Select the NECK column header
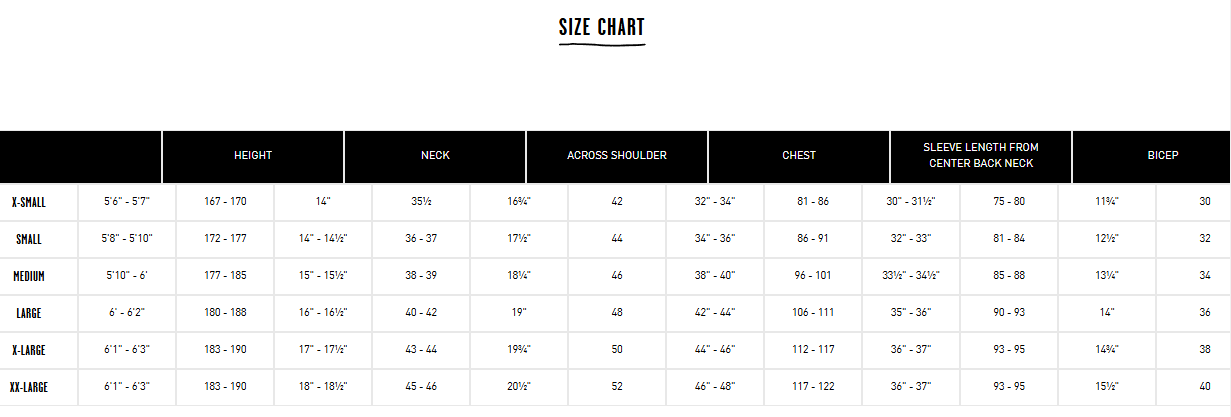Viewport: 1231px width, 417px height. pos(435,156)
